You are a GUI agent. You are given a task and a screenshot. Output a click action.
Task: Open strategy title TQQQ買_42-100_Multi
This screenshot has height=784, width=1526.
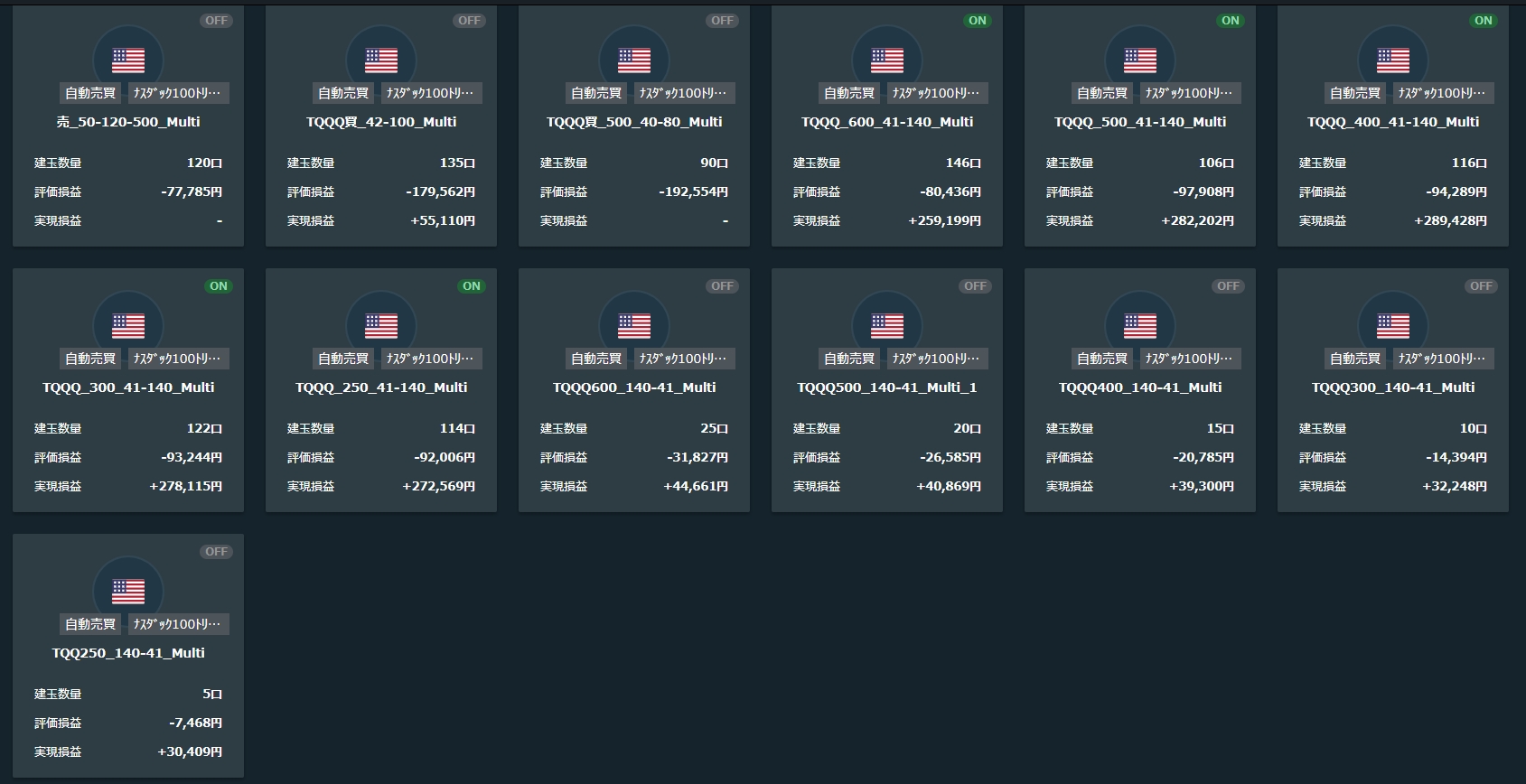coord(381,122)
